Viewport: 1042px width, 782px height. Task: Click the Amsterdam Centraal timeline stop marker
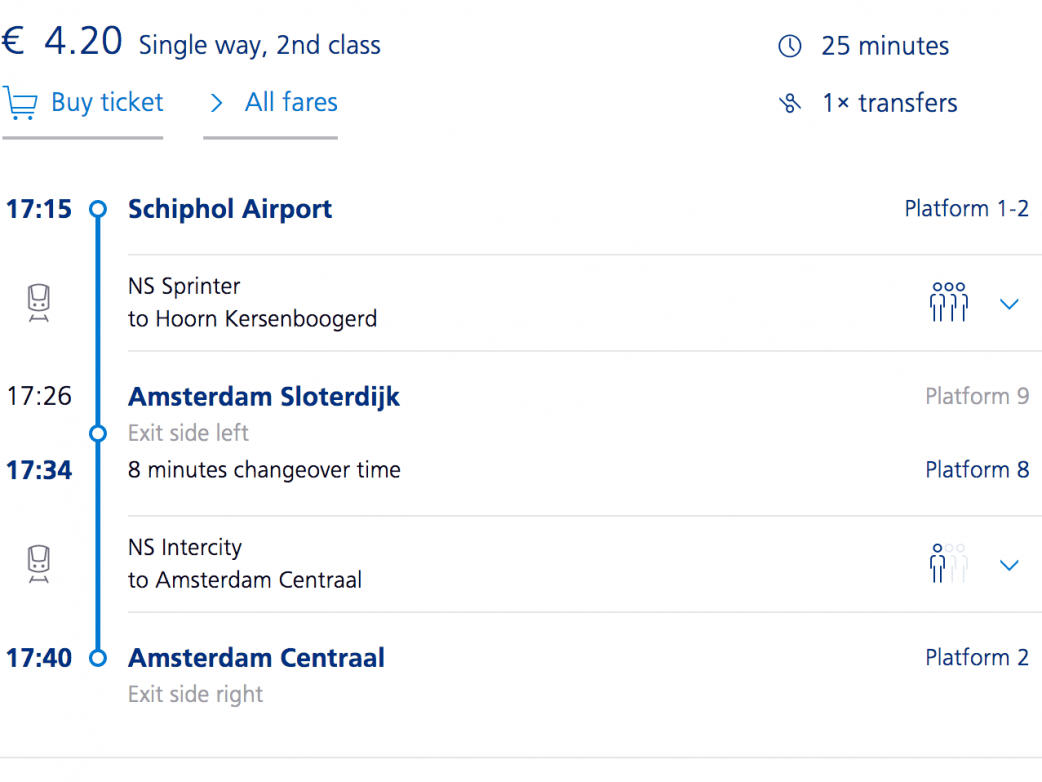(98, 658)
